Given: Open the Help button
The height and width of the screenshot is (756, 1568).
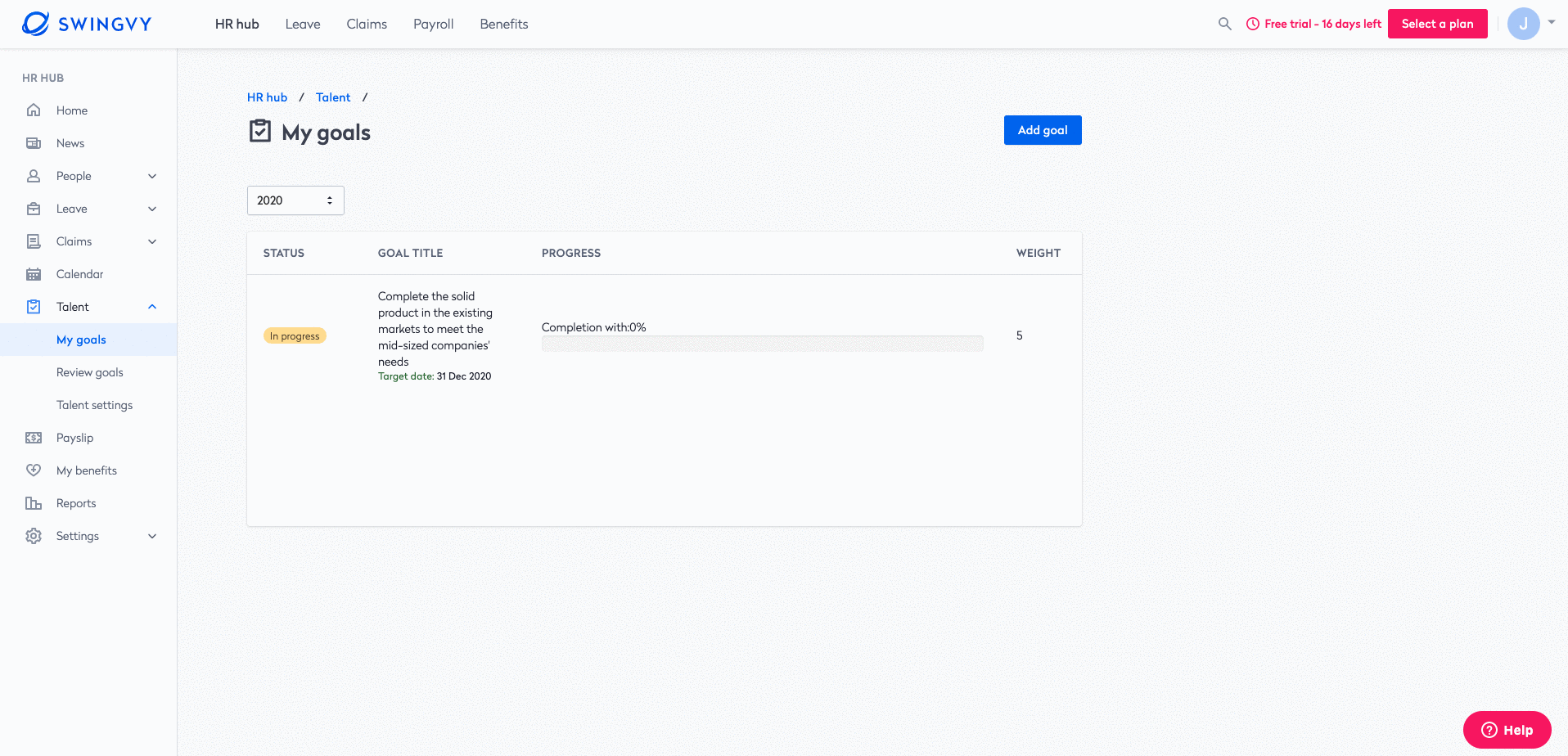Looking at the screenshot, I should click(x=1507, y=730).
